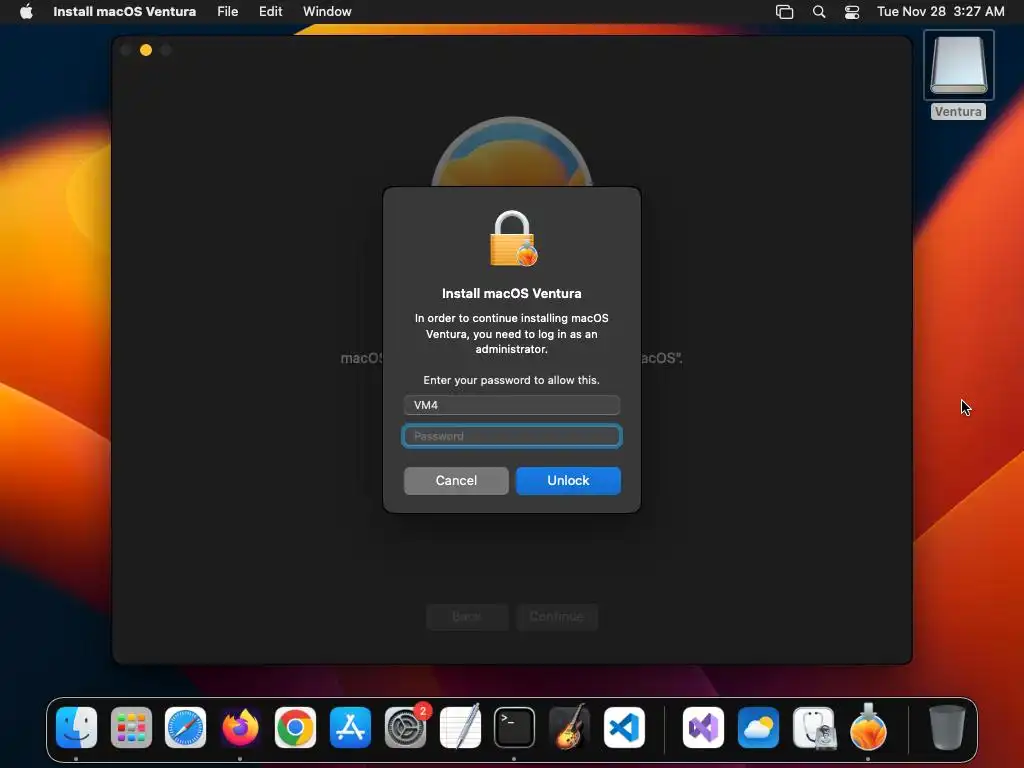Screen dimensions: 1024x768
Task: Click the Ventura label under disk icon
Action: [958, 112]
